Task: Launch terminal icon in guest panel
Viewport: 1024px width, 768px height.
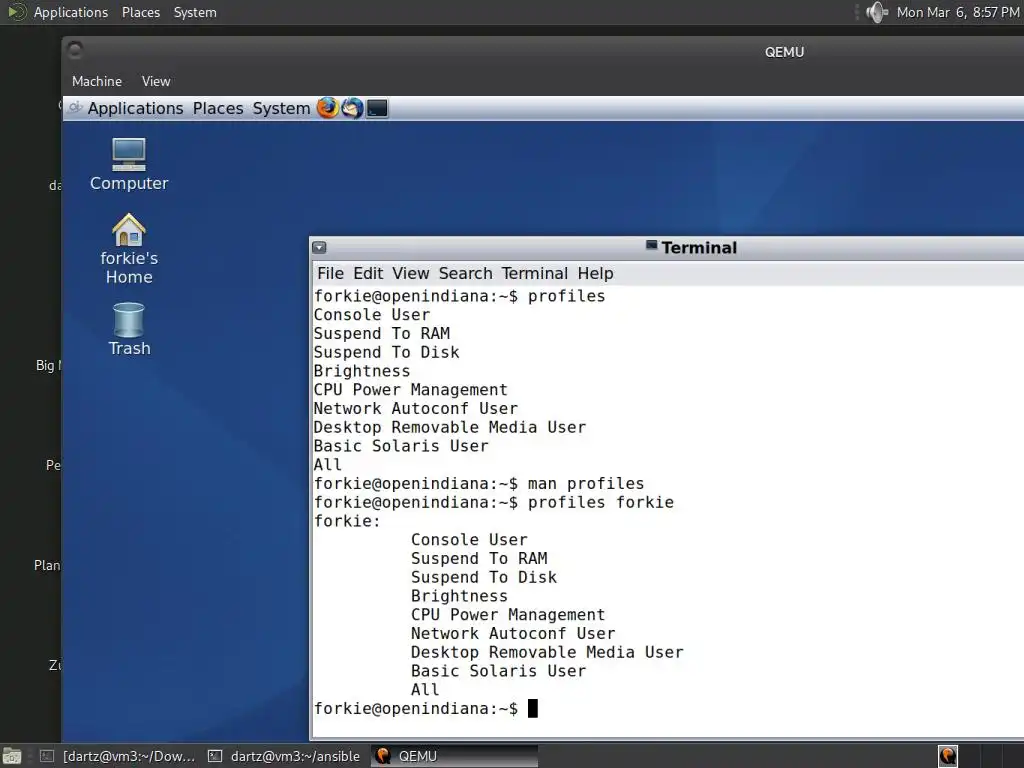Action: (377, 108)
